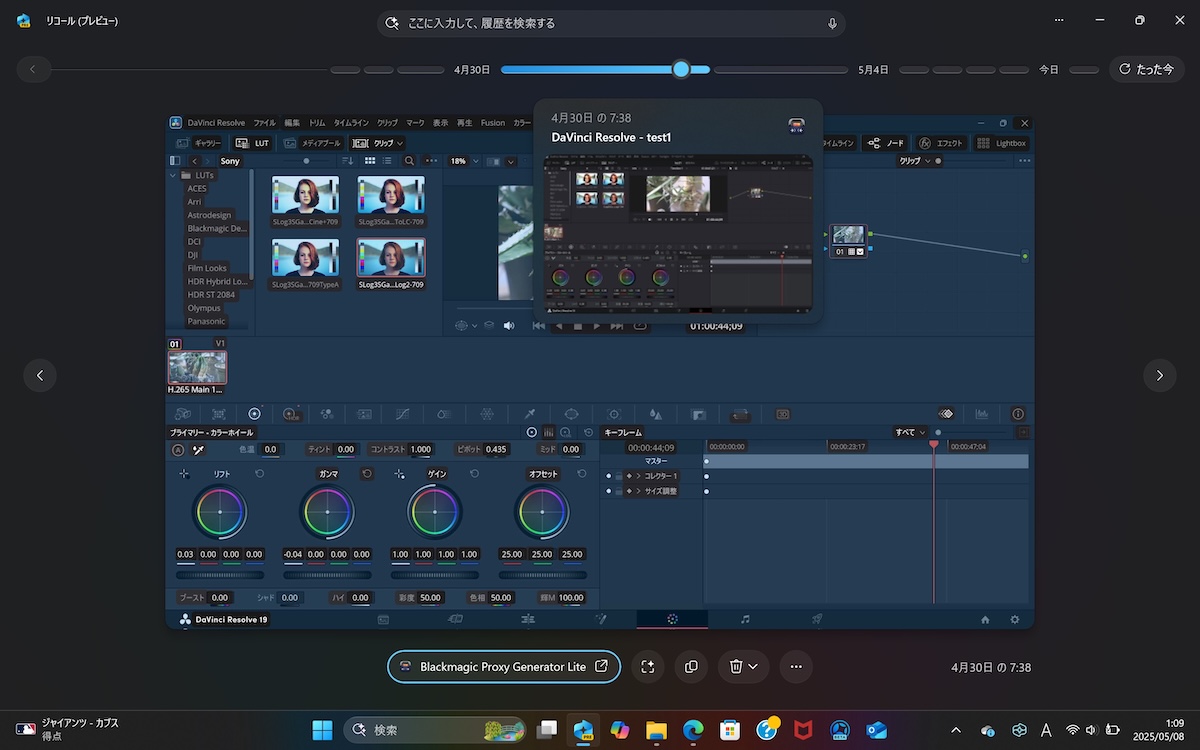Open Copilot from the taskbar
This screenshot has height=750, width=1200.
click(x=620, y=730)
